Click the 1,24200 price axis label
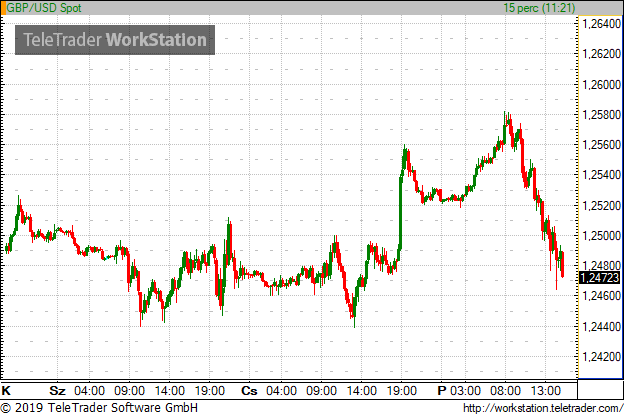This screenshot has width=624, height=417. point(601,357)
